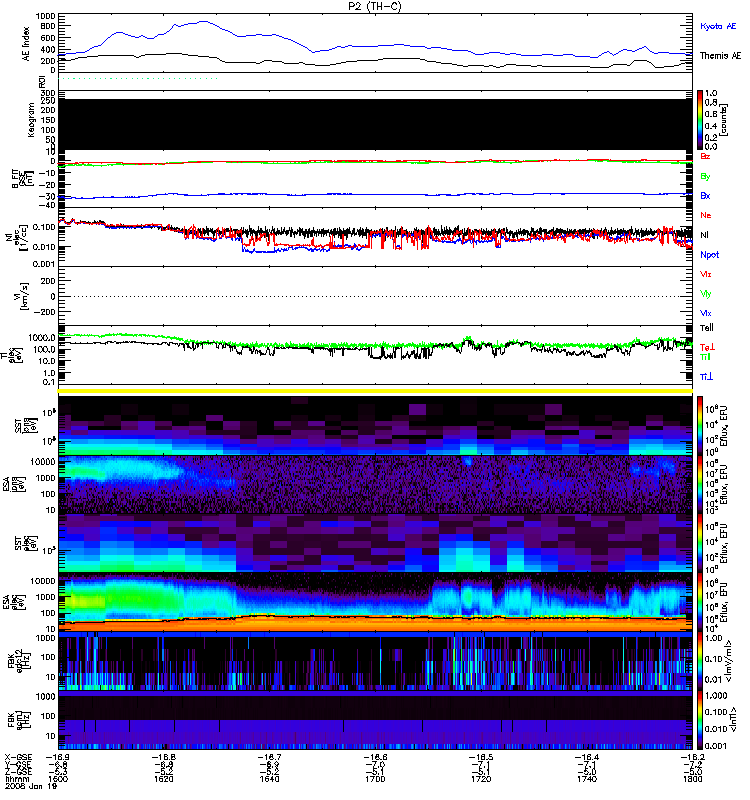
Task: Click the 1800 time tick label
Action: point(692,779)
